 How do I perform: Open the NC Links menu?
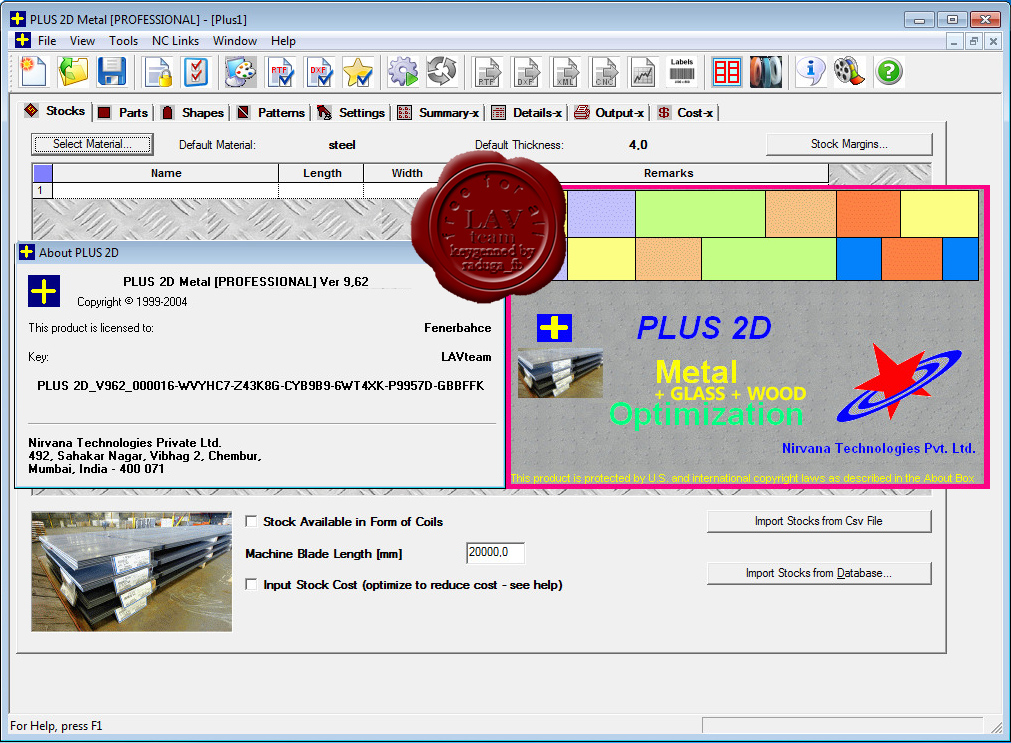(x=175, y=41)
